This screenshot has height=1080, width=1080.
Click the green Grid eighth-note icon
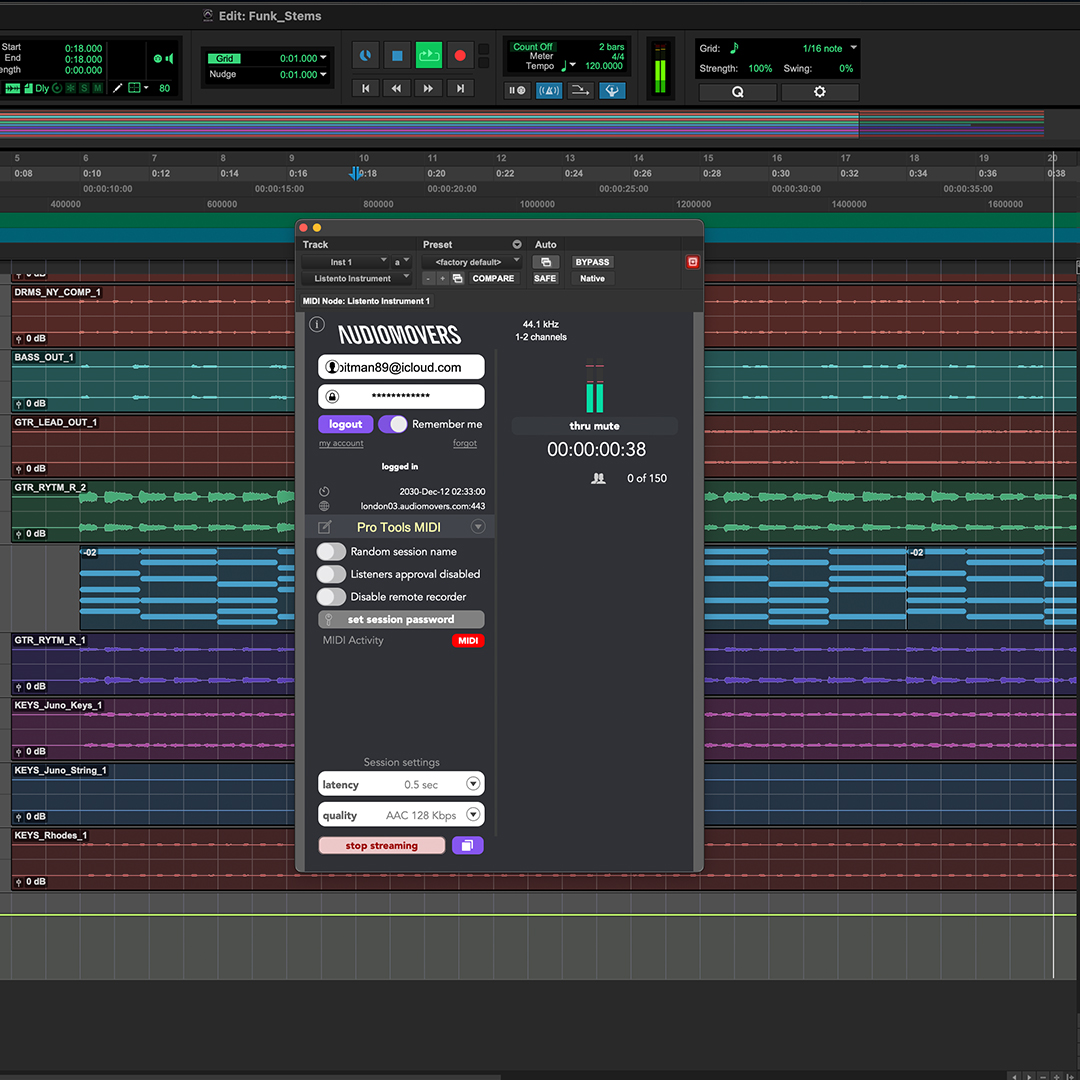734,48
